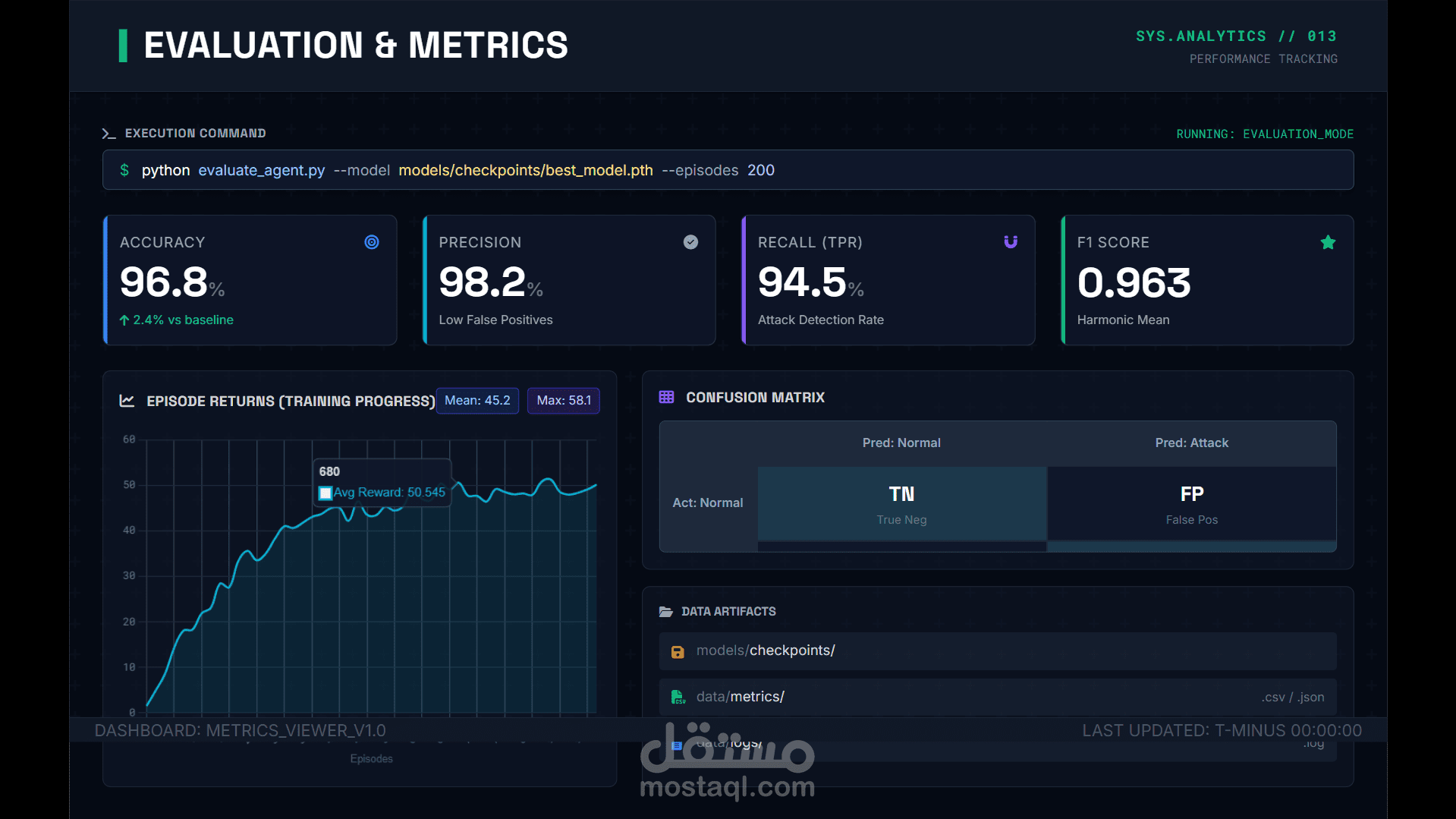The width and height of the screenshot is (1456, 819).
Task: Open the models/checkpoints/ artifact row
Action: tap(998, 651)
